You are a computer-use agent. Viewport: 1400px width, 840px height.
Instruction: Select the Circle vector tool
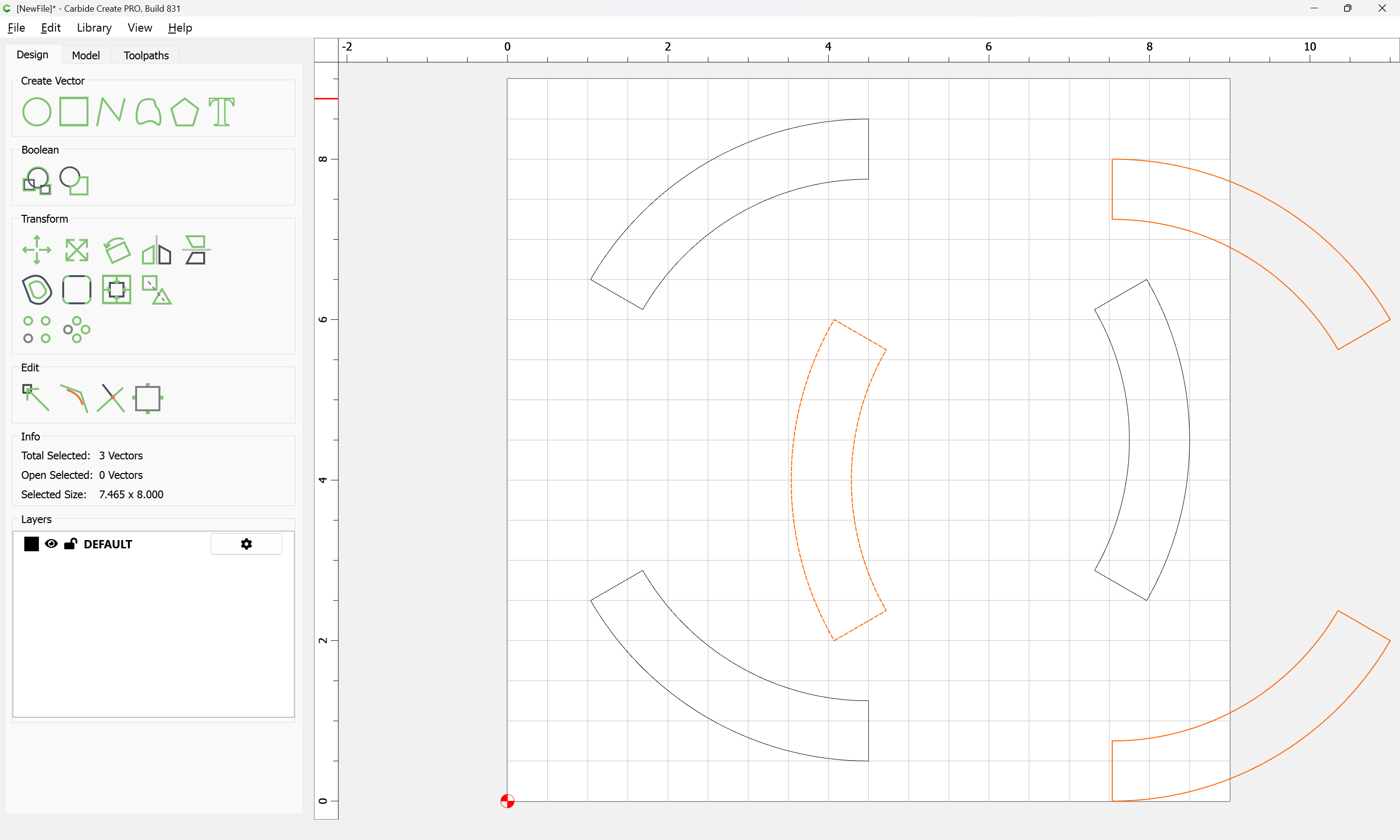click(37, 111)
